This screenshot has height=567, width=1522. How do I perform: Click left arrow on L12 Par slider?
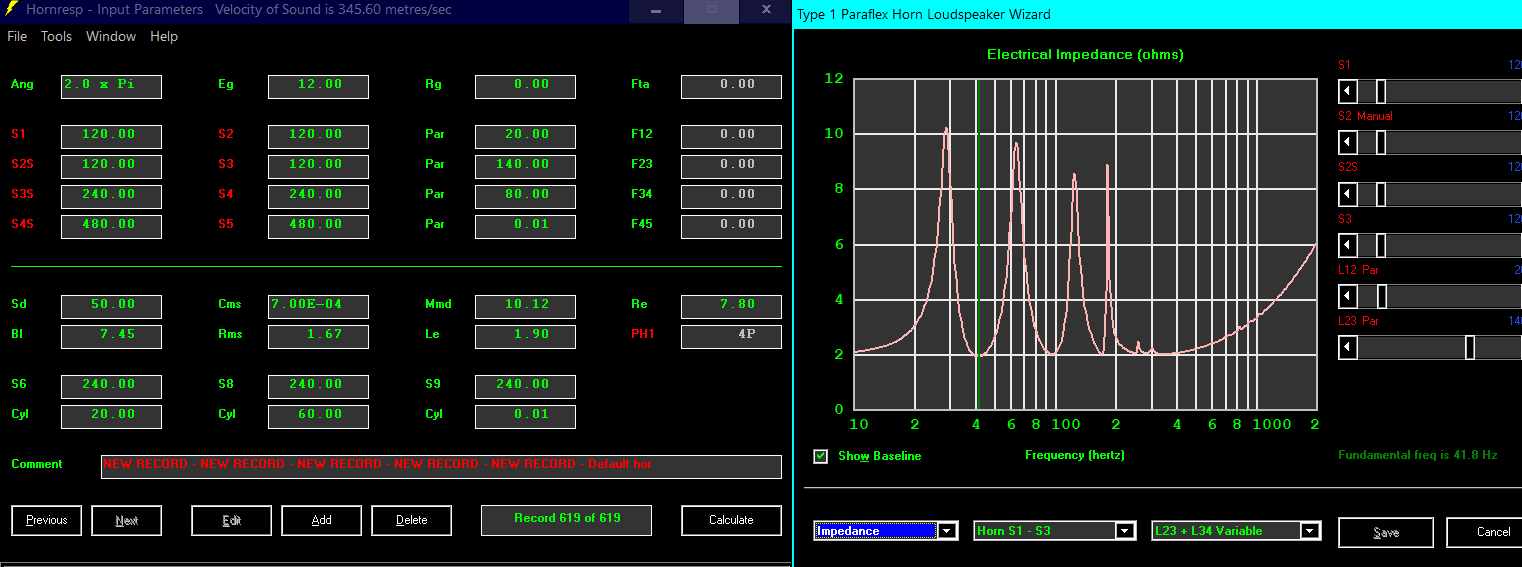(x=1348, y=297)
